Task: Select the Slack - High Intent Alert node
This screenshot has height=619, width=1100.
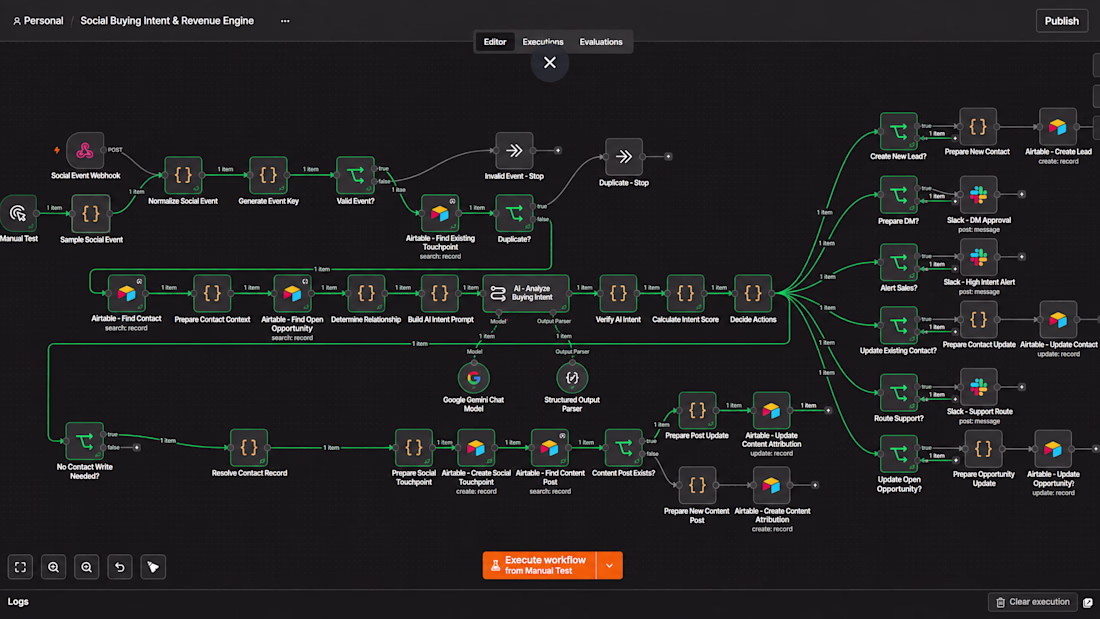Action: (x=979, y=257)
